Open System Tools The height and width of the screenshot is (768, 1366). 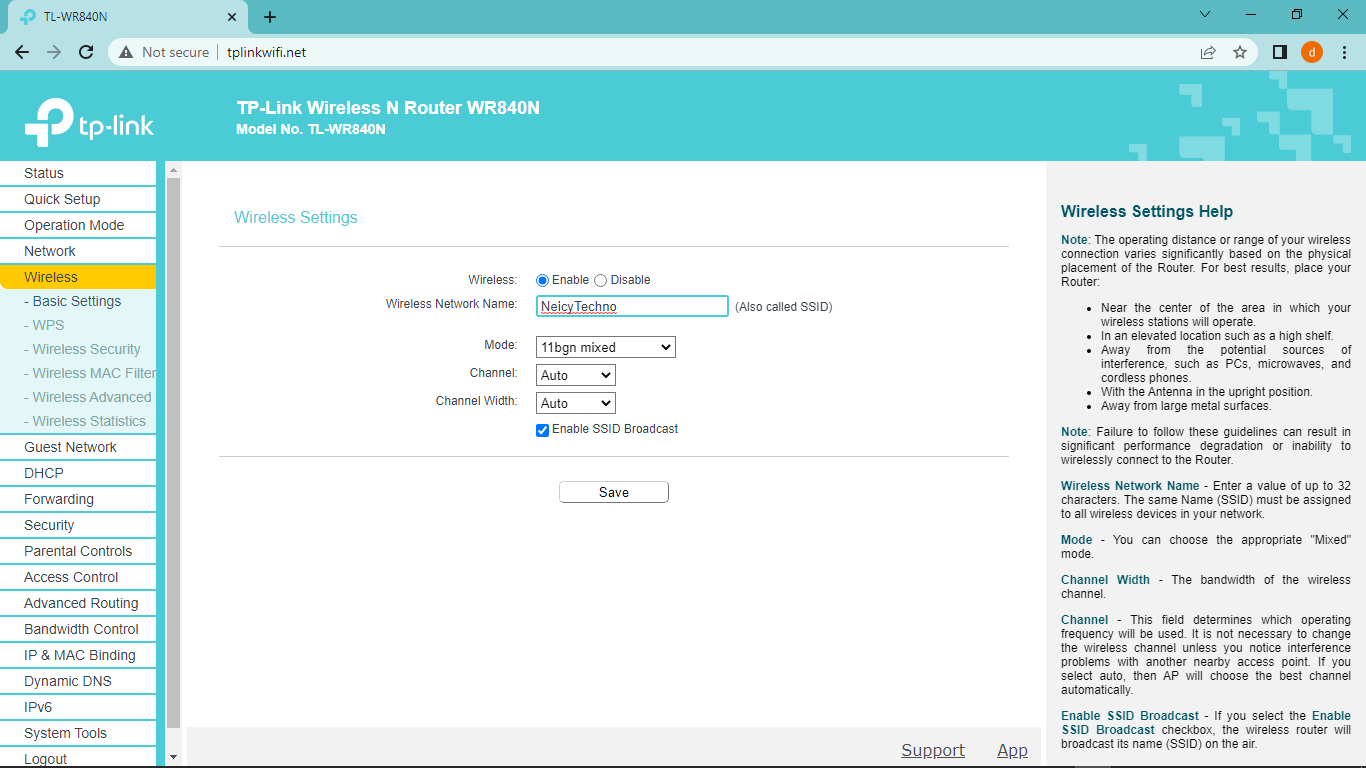pos(78,733)
